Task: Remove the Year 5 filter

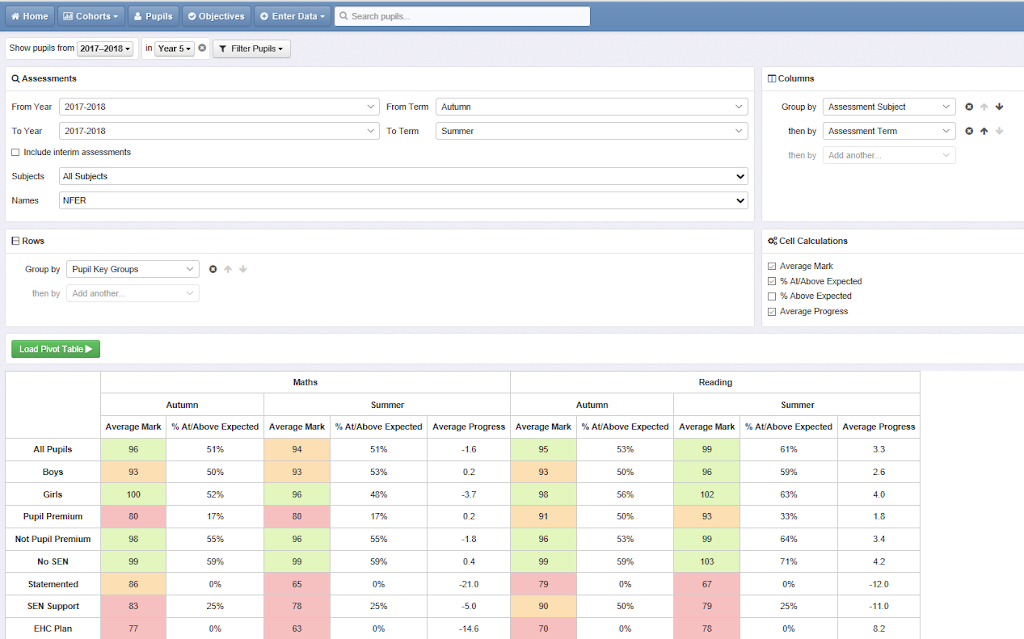Action: (202, 48)
